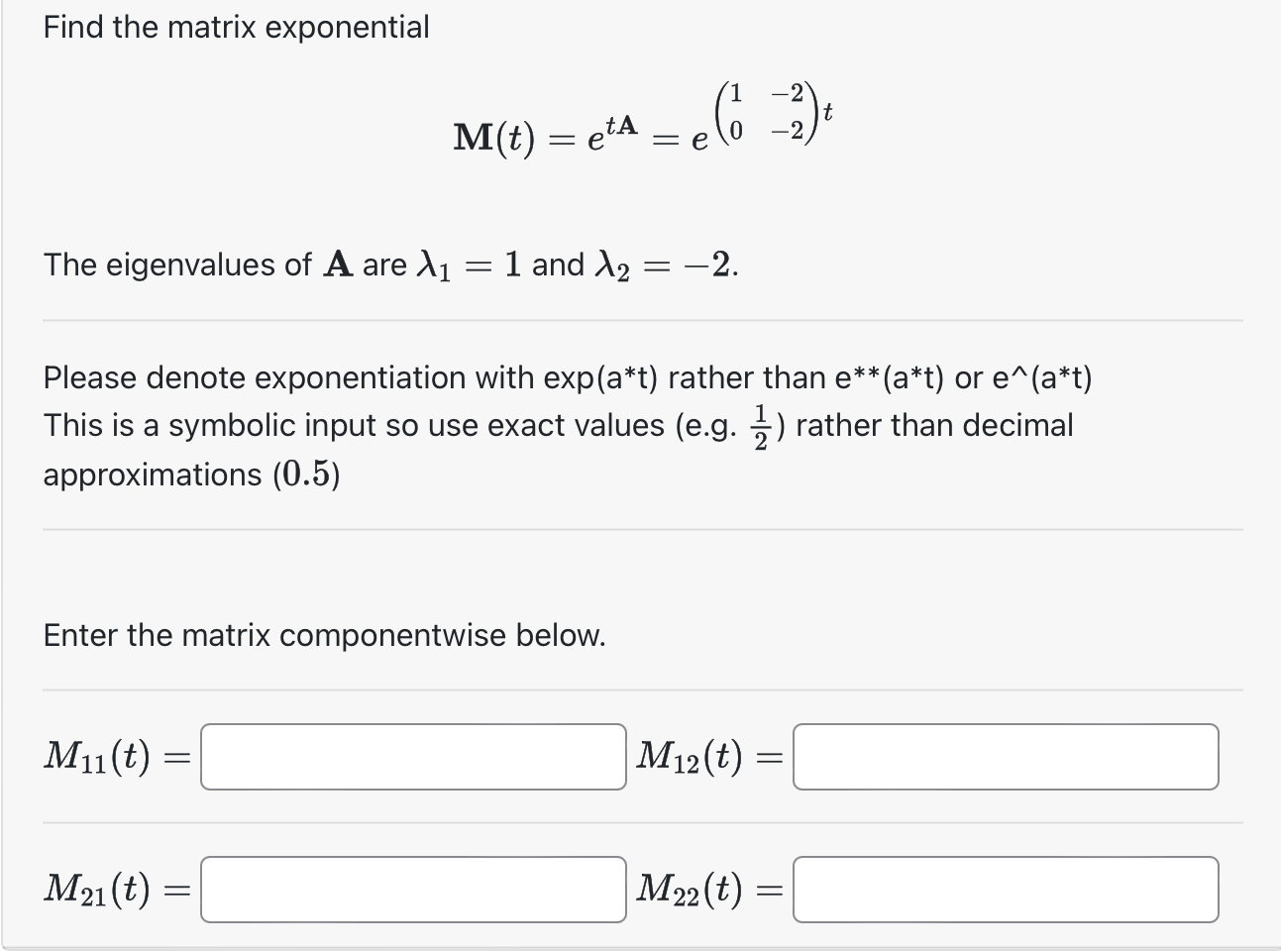
Task: Select the M21(t) equals label
Action: [117, 891]
